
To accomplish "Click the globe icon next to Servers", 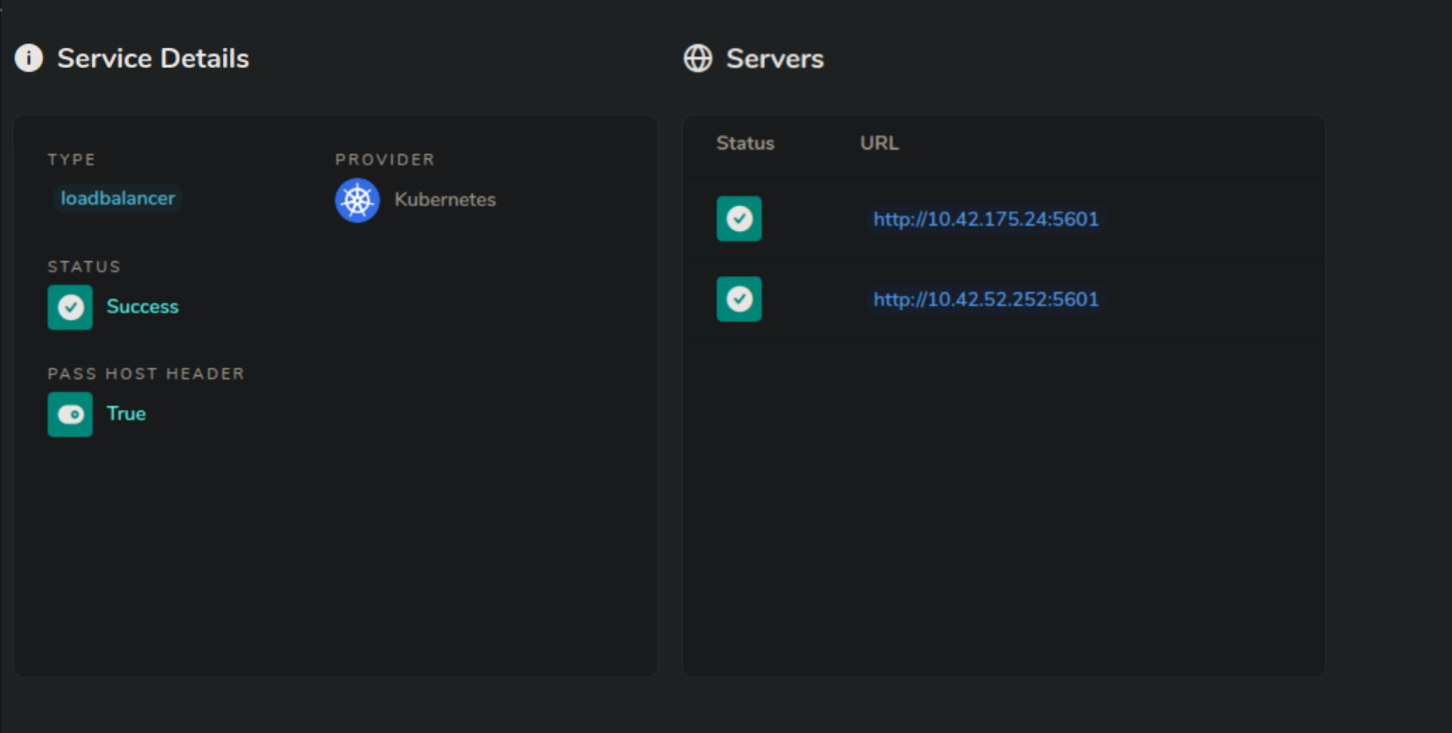I will coord(697,58).
